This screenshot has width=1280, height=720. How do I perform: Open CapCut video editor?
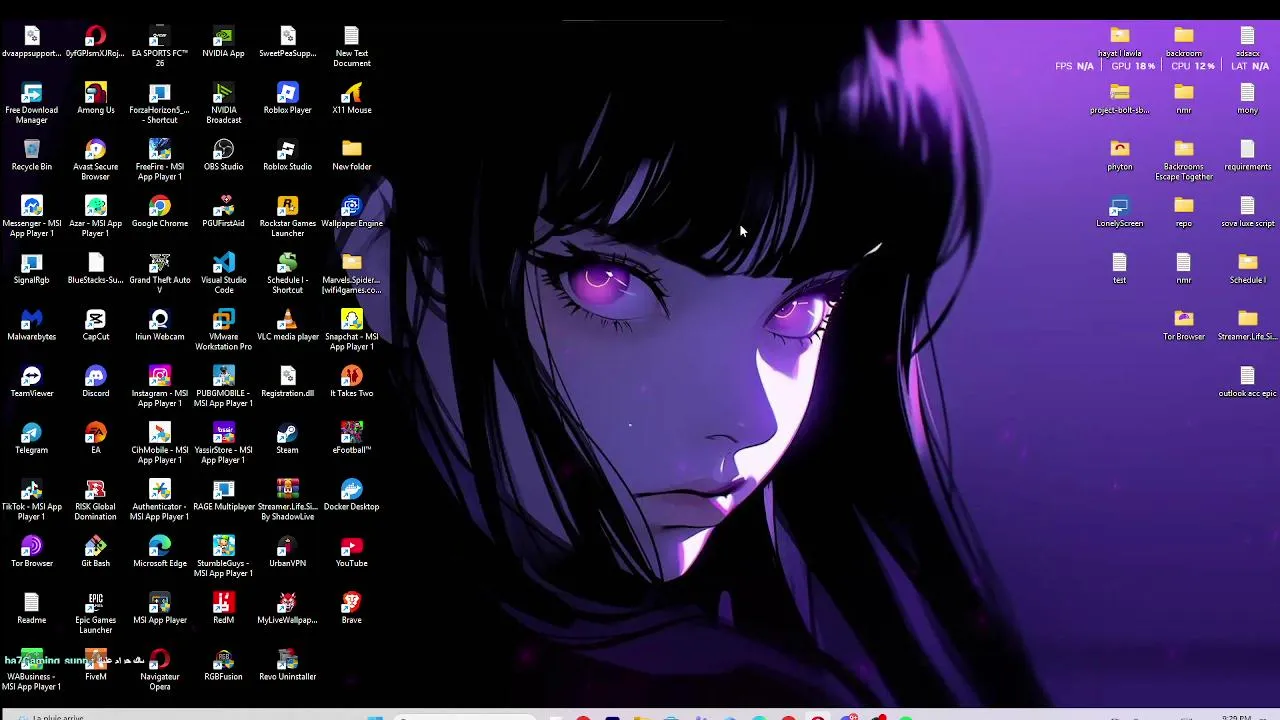[96, 326]
